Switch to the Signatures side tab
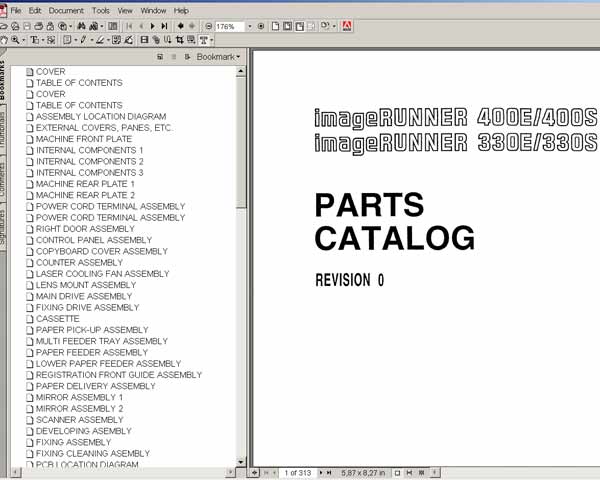 3,227
